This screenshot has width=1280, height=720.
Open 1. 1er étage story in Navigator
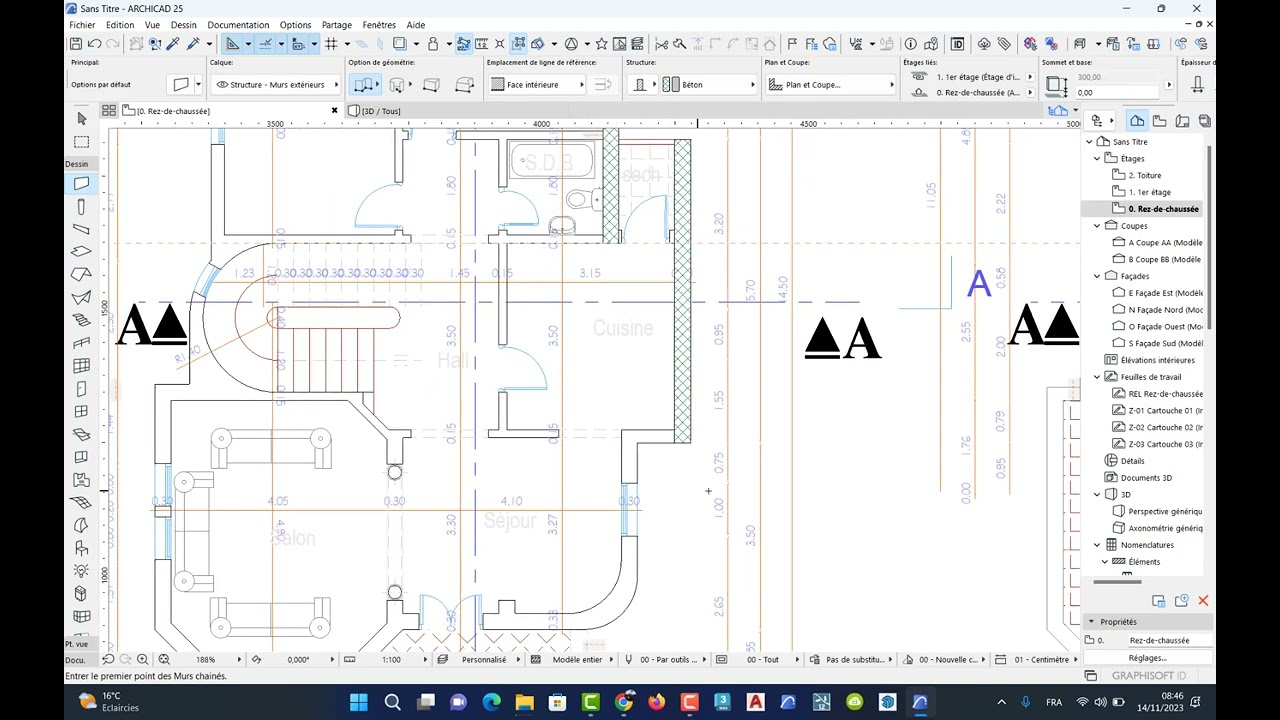click(1150, 192)
